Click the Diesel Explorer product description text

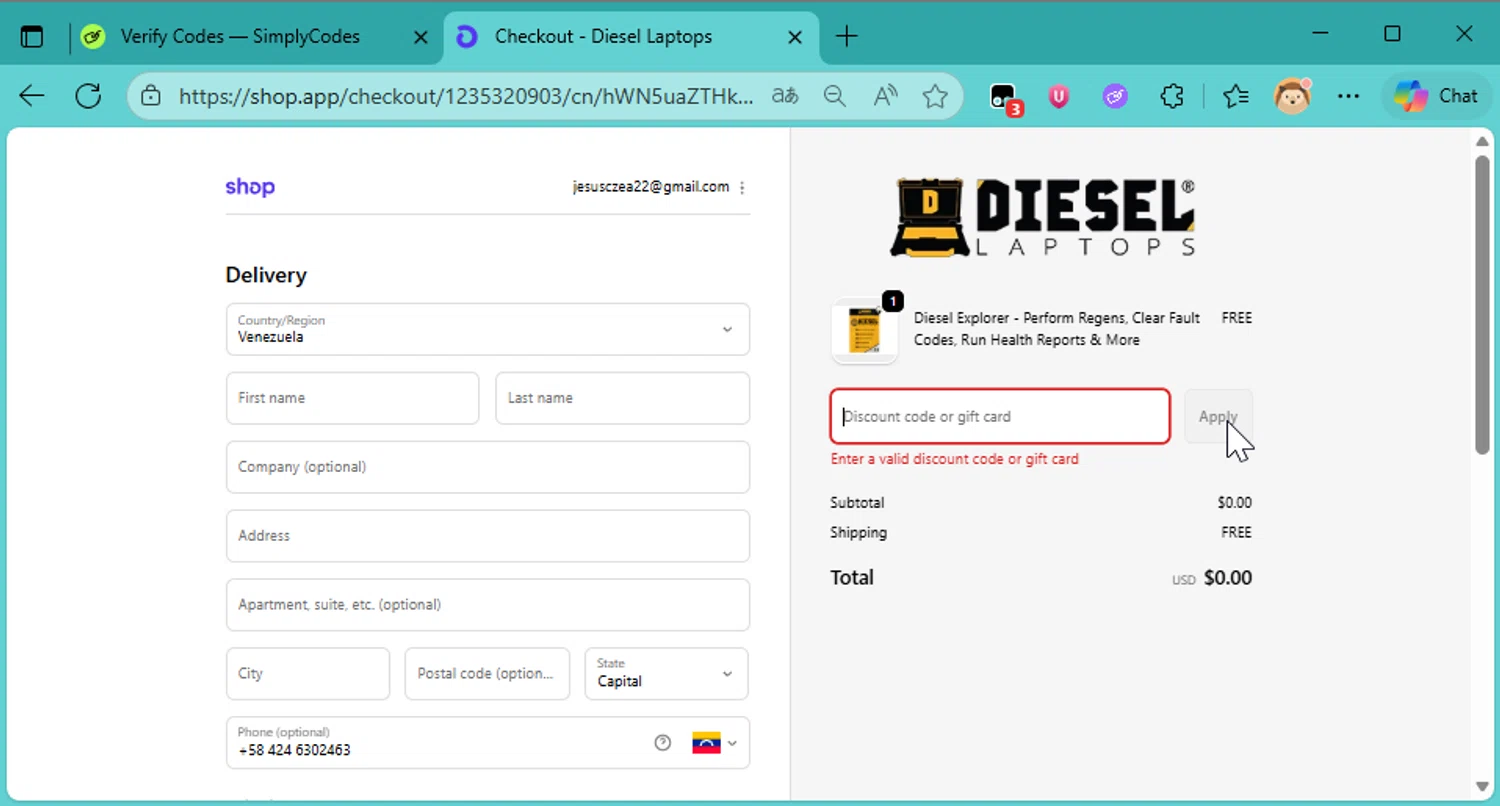[x=1057, y=329]
